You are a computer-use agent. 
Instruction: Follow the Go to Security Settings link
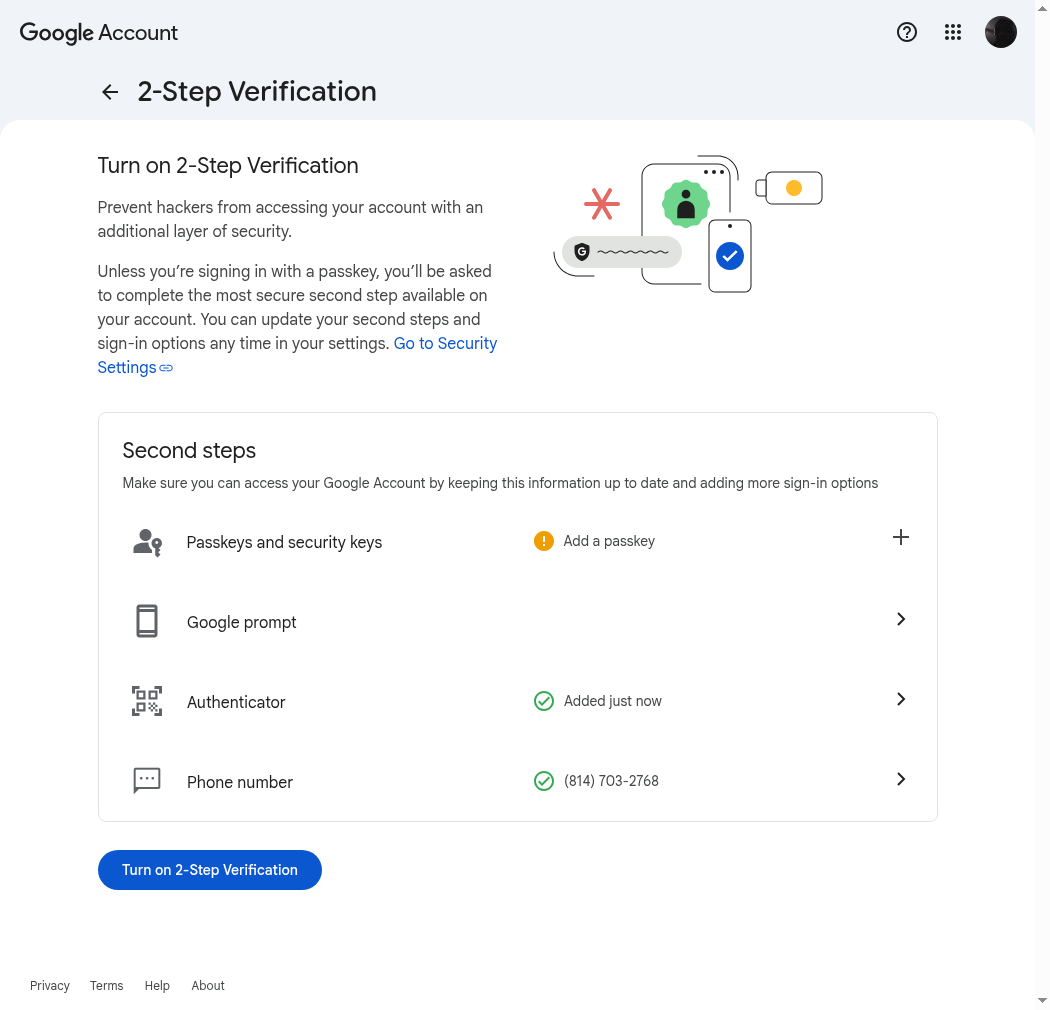[297, 355]
